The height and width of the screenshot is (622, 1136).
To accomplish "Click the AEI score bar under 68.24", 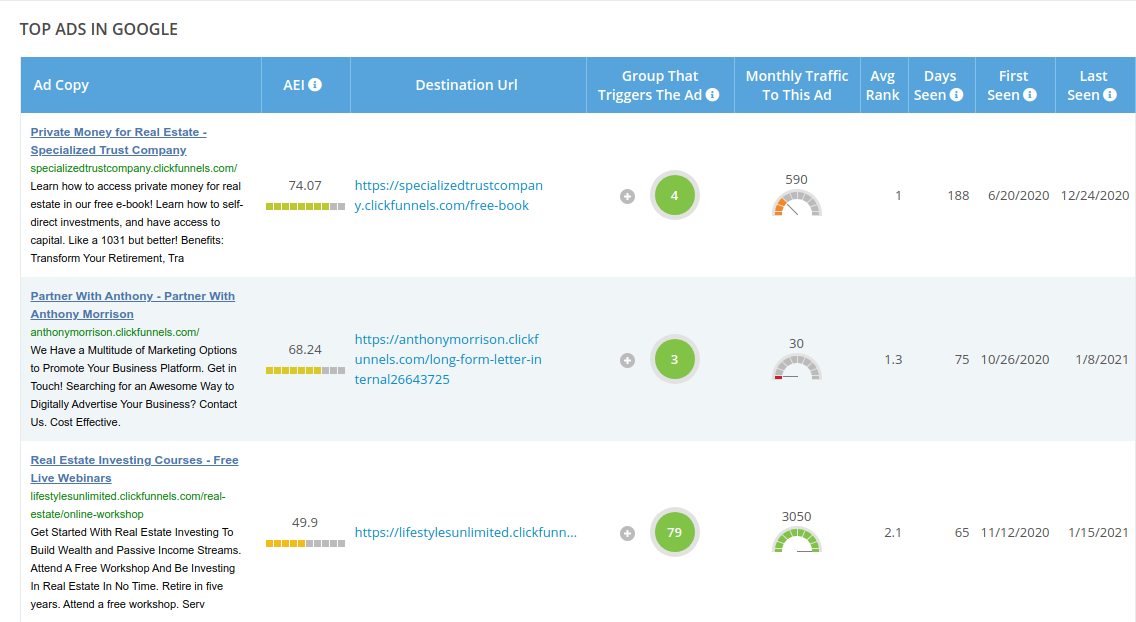I will (305, 370).
